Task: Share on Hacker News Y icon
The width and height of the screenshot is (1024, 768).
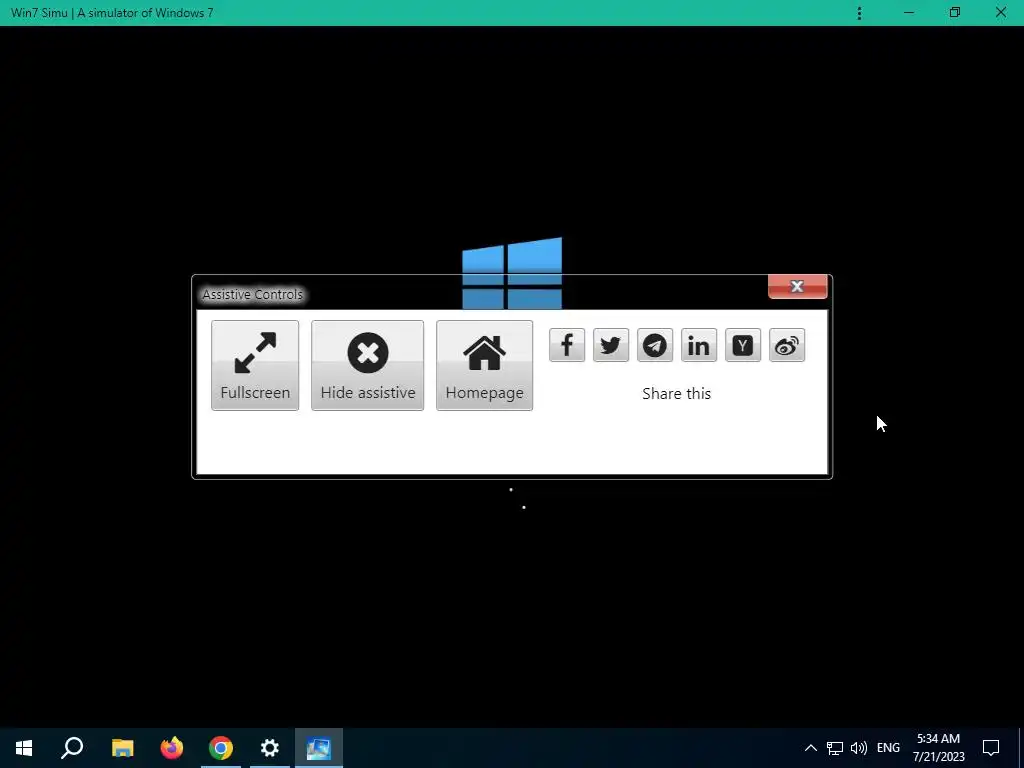Action: point(743,345)
